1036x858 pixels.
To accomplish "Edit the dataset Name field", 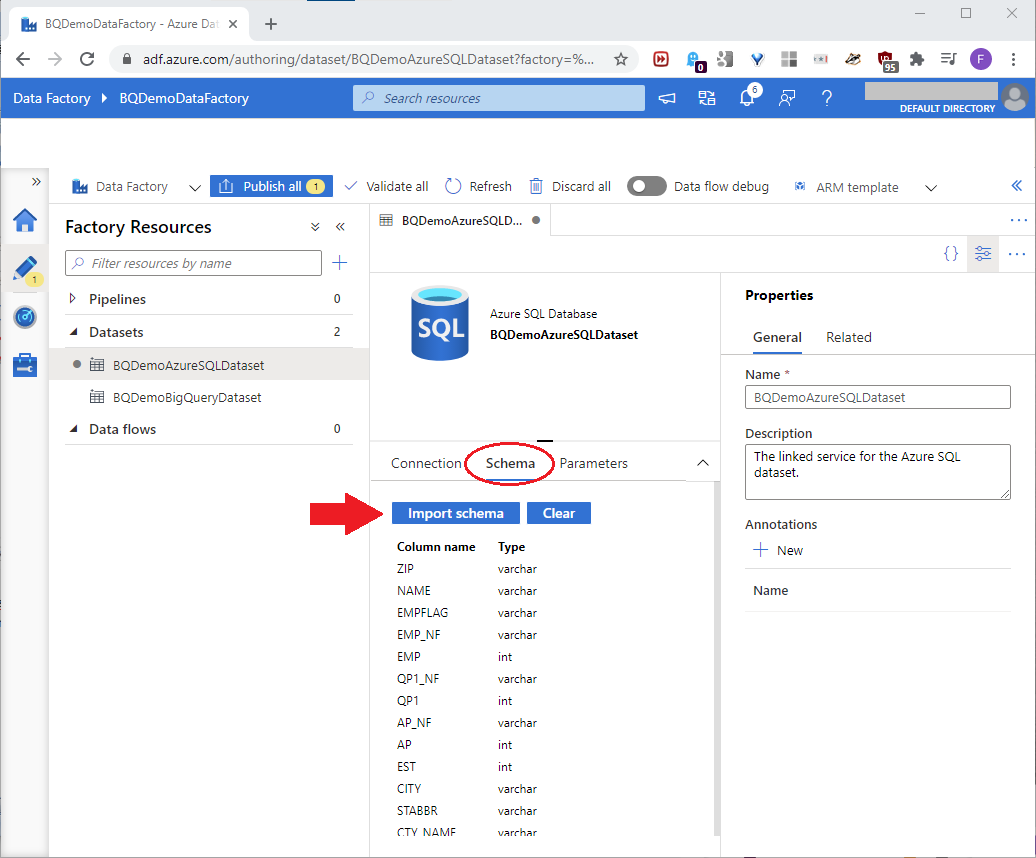I will click(877, 398).
